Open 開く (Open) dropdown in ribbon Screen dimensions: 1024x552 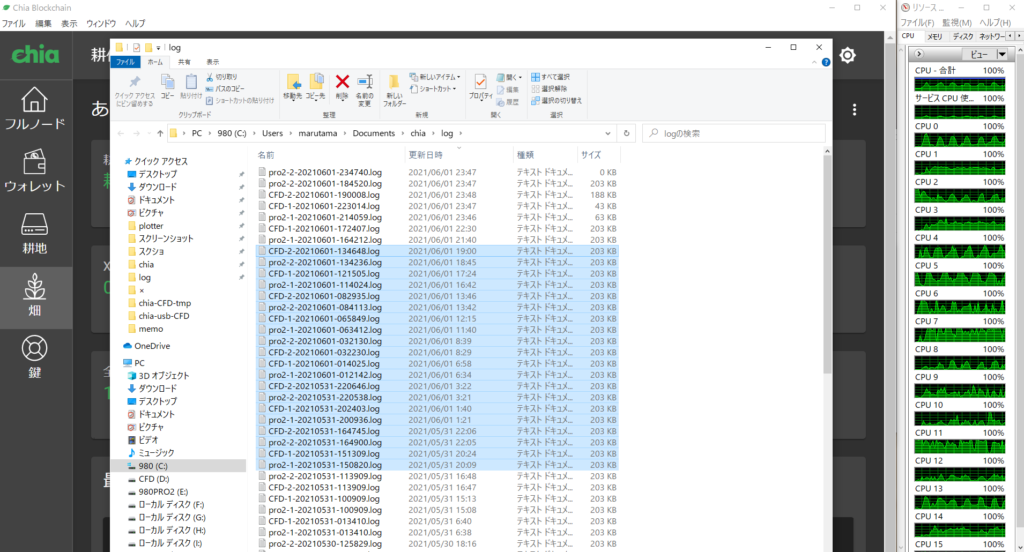[509, 77]
